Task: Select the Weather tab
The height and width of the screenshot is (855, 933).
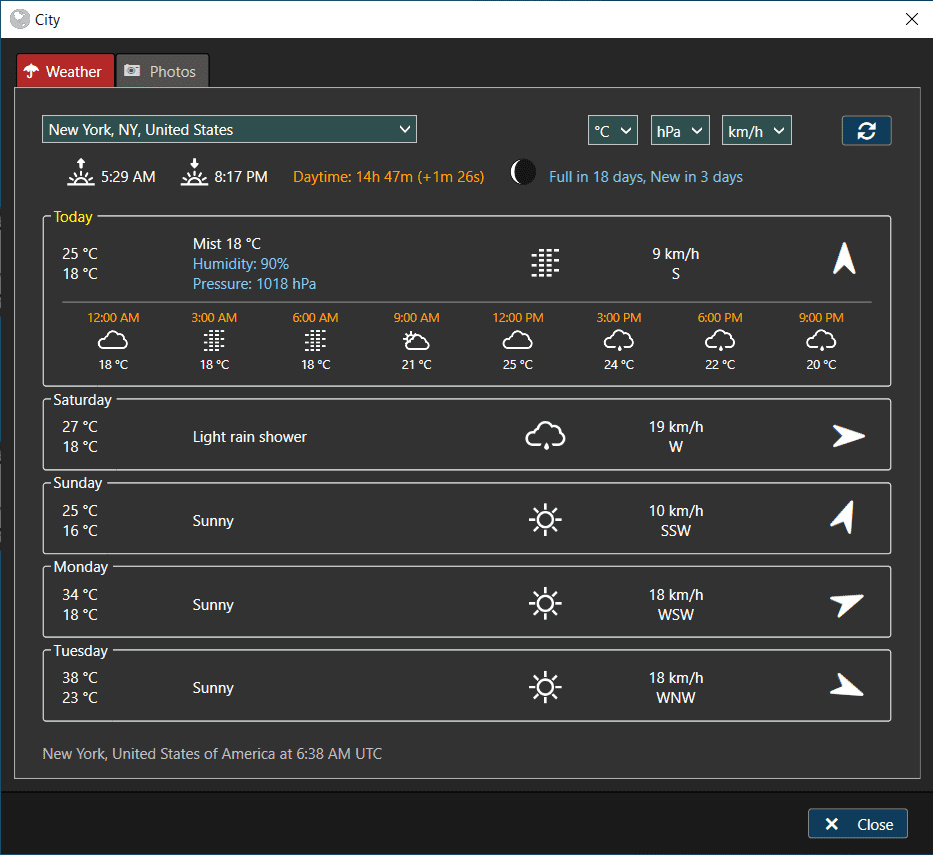Action: tap(65, 72)
